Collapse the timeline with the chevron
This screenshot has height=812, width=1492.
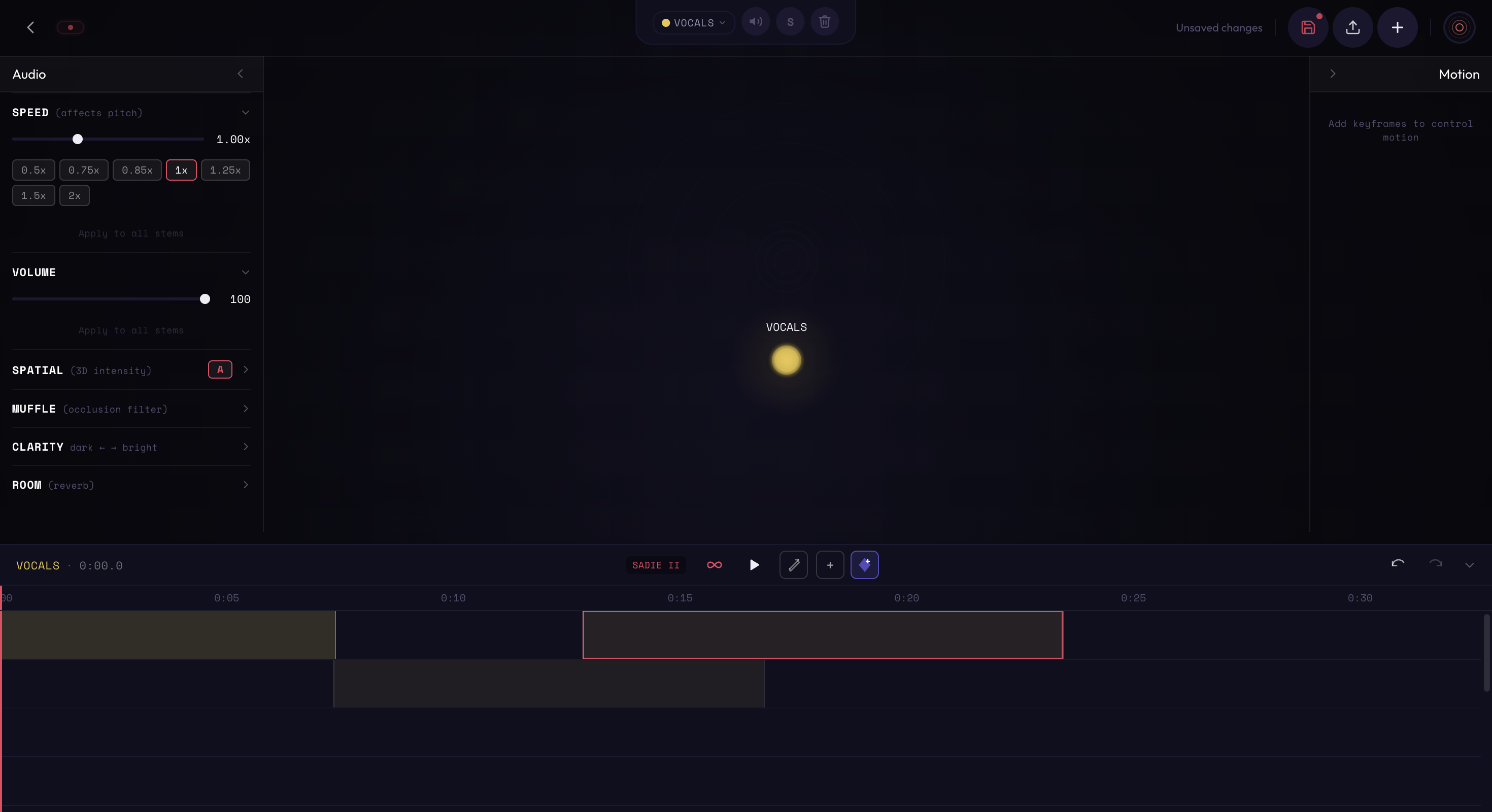[x=1469, y=565]
